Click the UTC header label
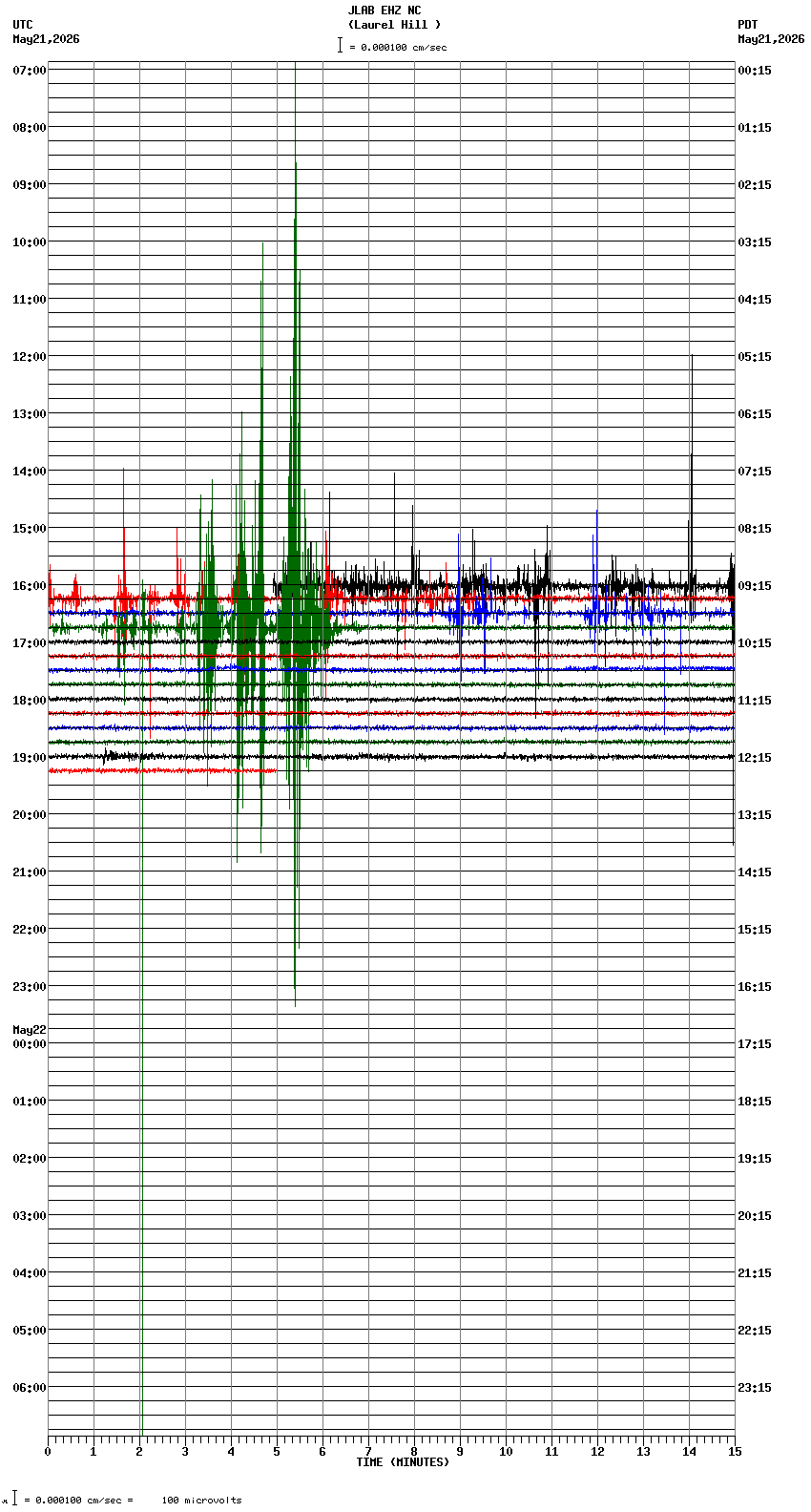This screenshot has width=811, height=1512. 23,25
